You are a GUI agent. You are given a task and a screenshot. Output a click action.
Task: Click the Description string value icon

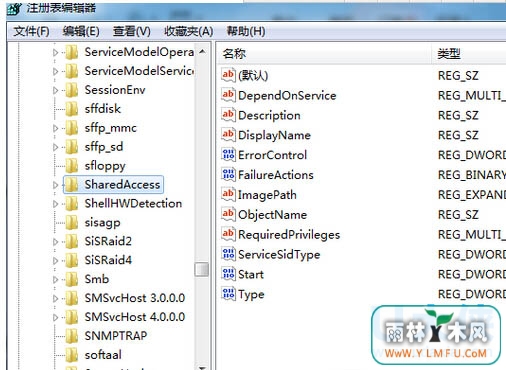pos(228,115)
